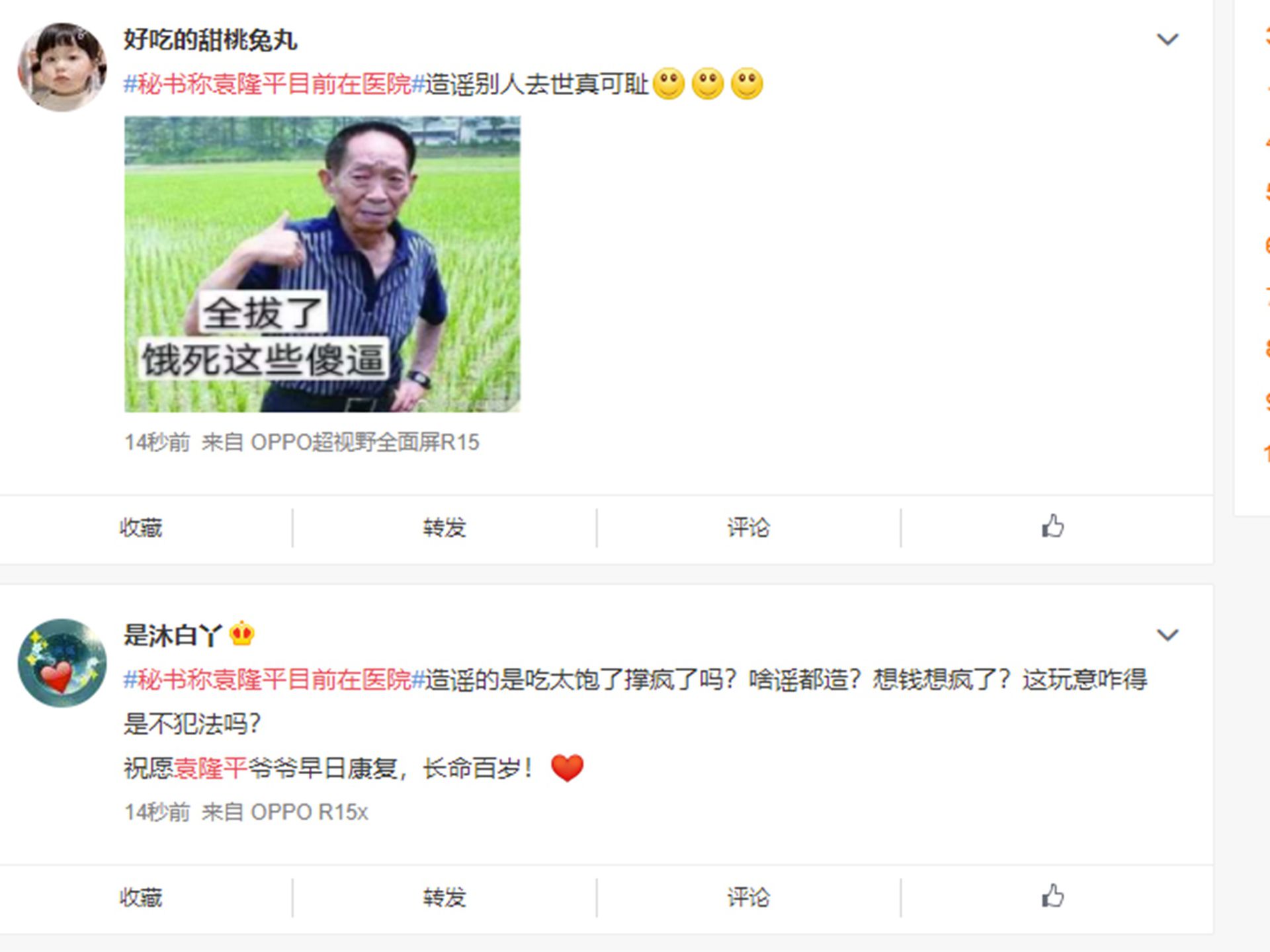This screenshot has height=952, width=1270.
Task: Like the post by 是沐白丫
Action: tap(1052, 896)
